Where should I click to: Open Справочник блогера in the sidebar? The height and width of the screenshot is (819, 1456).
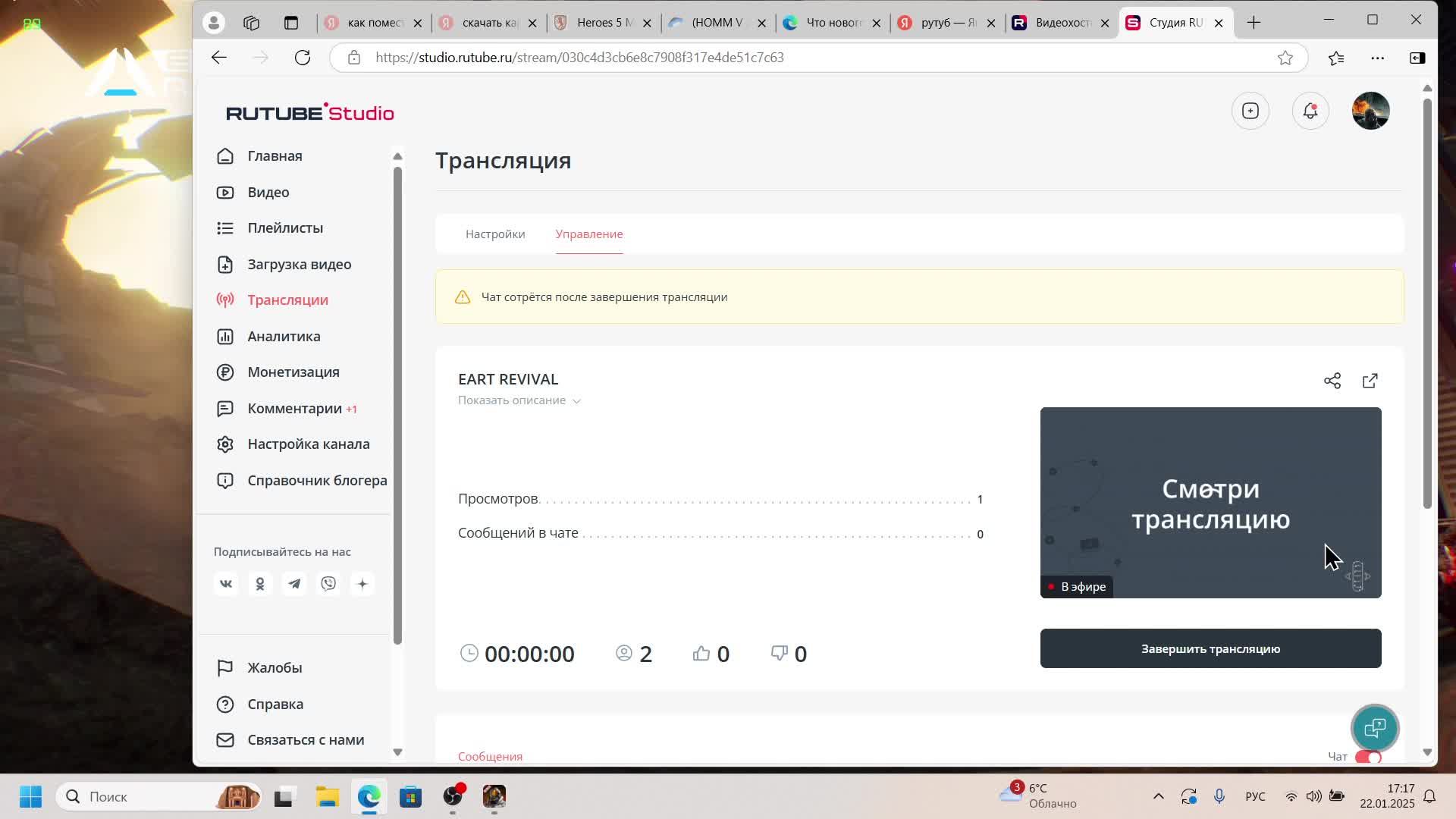(302, 481)
